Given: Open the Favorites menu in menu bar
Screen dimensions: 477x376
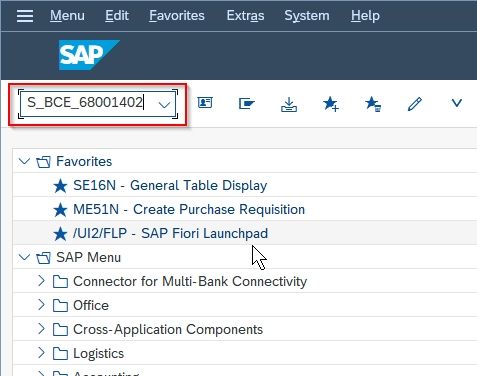Looking at the screenshot, I should point(177,16).
